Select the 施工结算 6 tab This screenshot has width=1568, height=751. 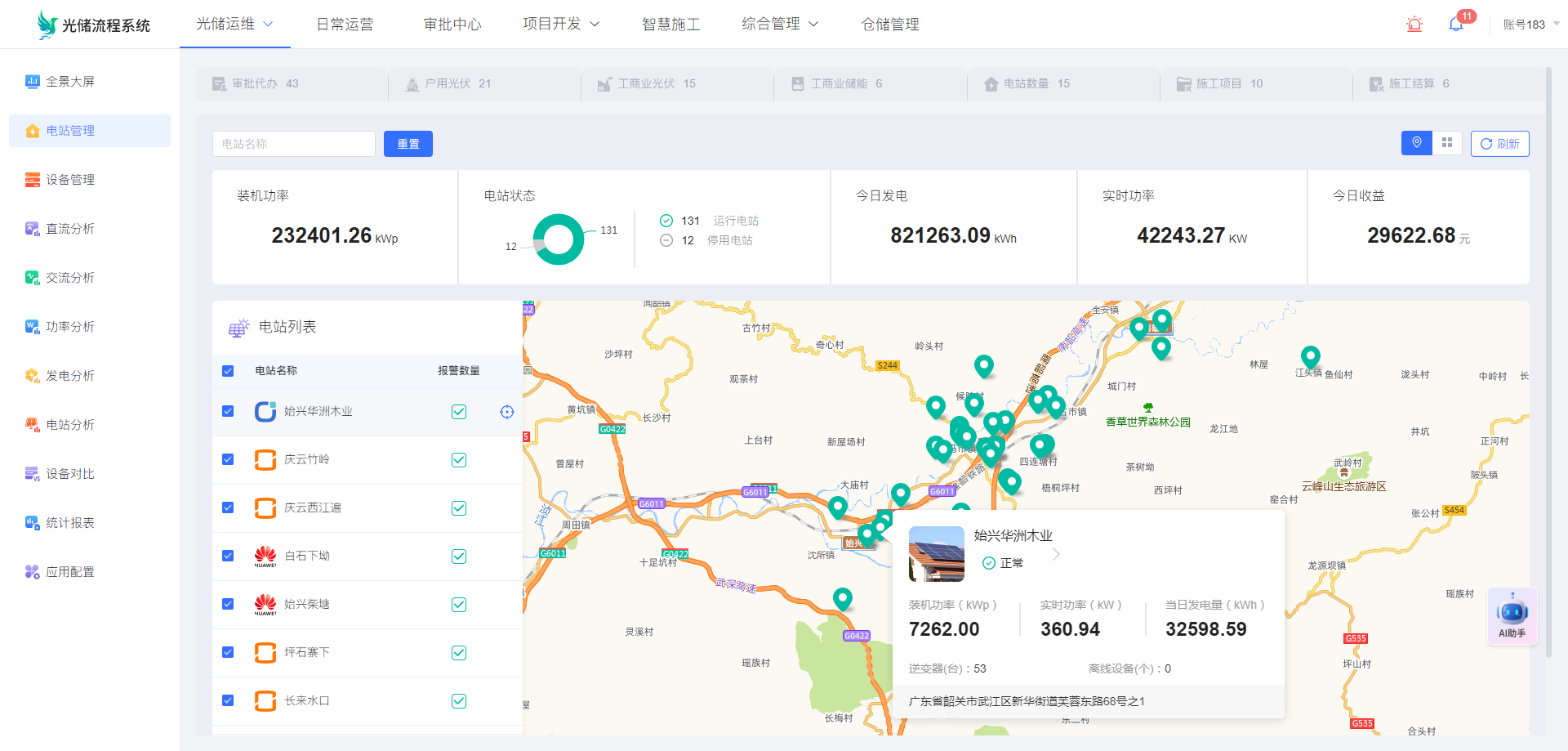[1449, 83]
